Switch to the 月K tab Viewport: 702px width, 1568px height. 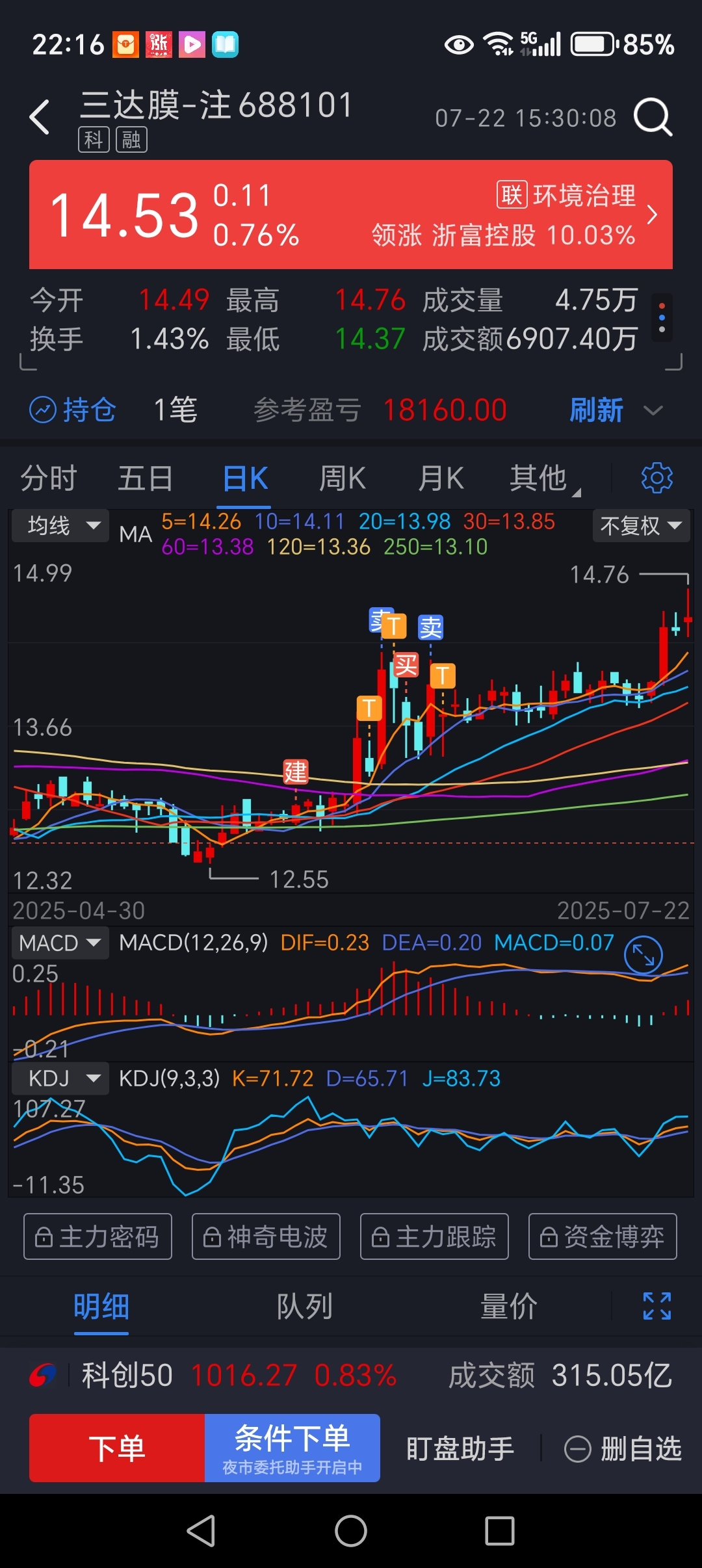[441, 478]
